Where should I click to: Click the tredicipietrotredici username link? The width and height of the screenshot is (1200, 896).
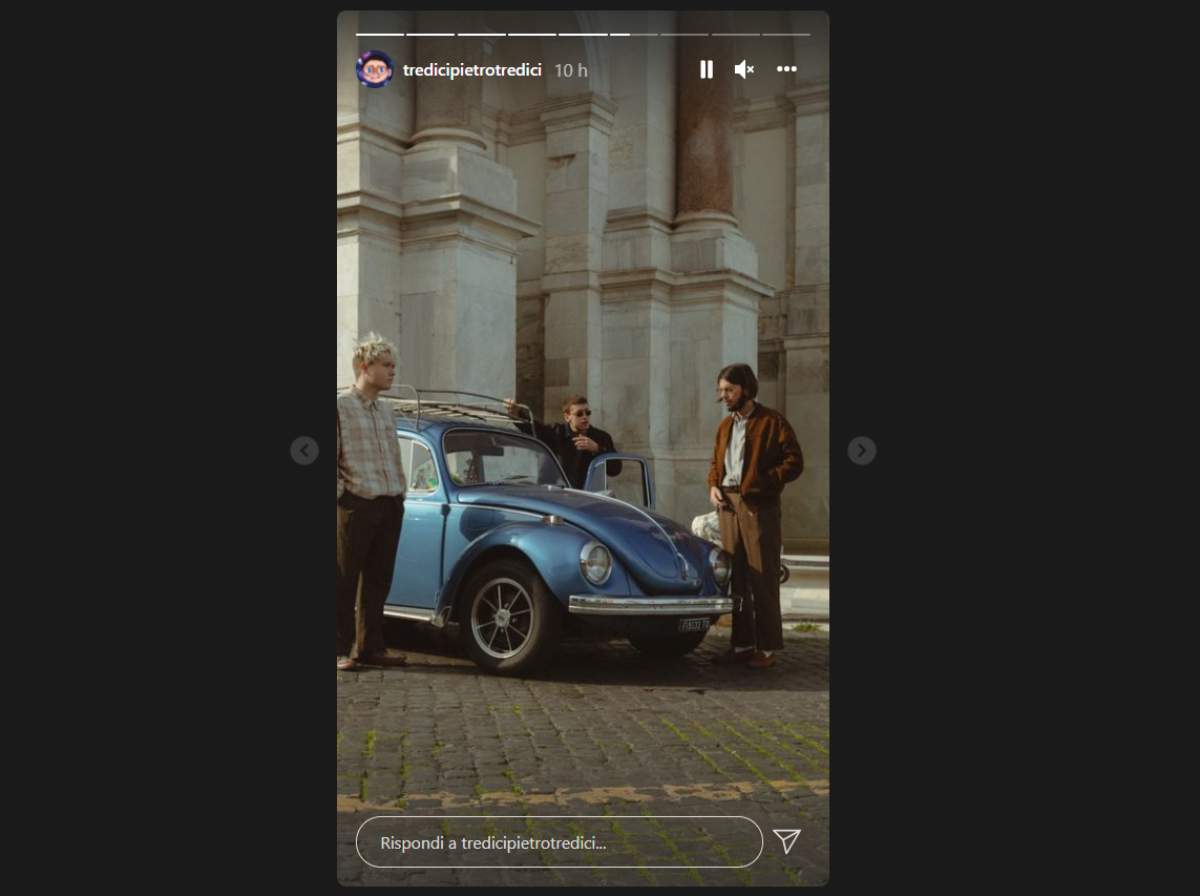click(x=472, y=70)
